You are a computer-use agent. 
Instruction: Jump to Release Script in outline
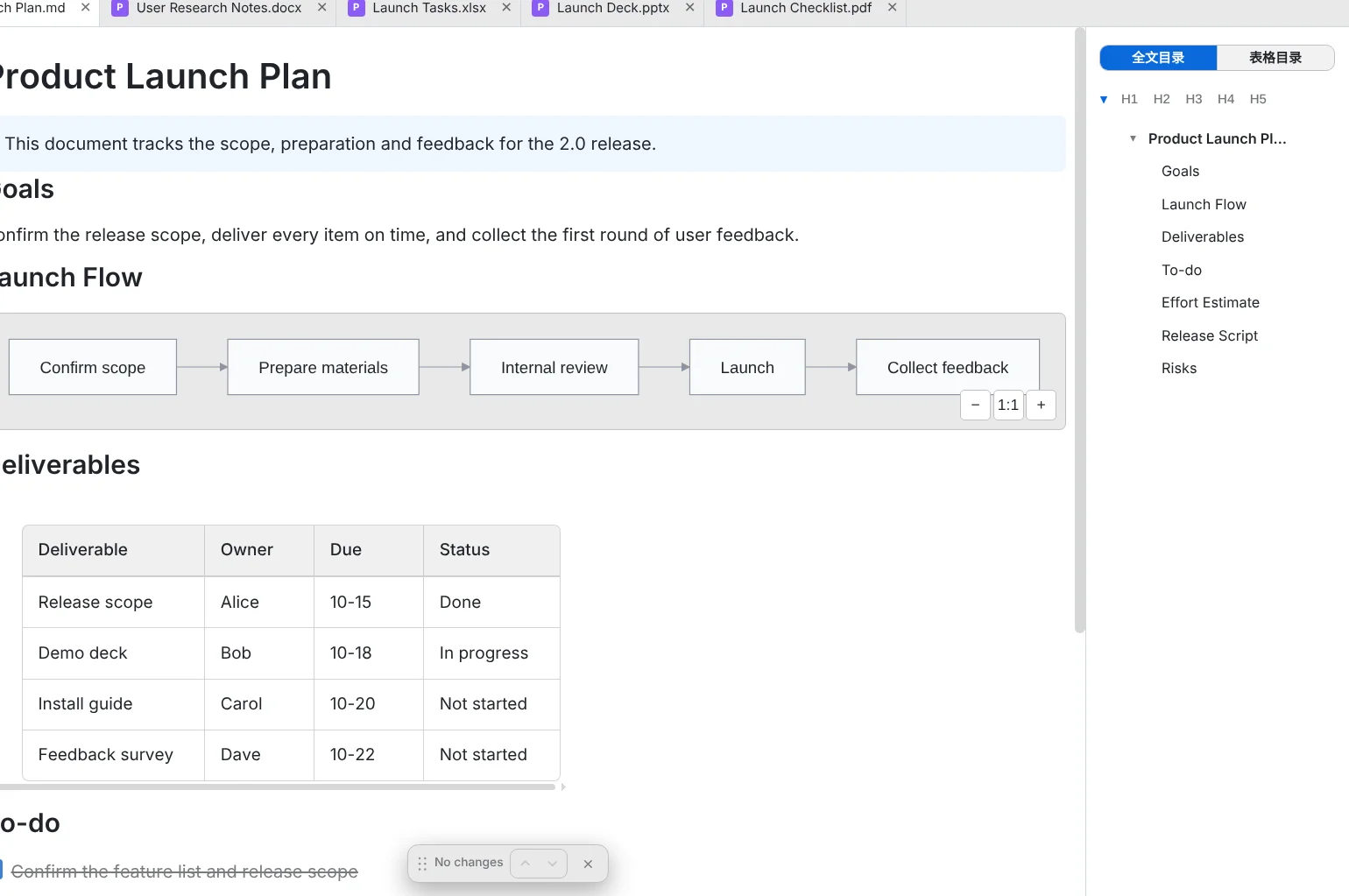coord(1210,336)
